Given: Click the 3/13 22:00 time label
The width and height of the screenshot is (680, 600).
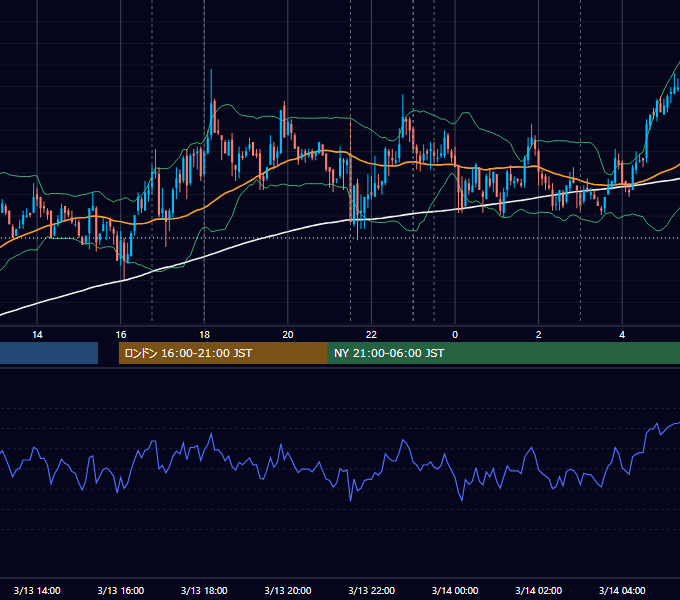Looking at the screenshot, I should click(x=372, y=590).
